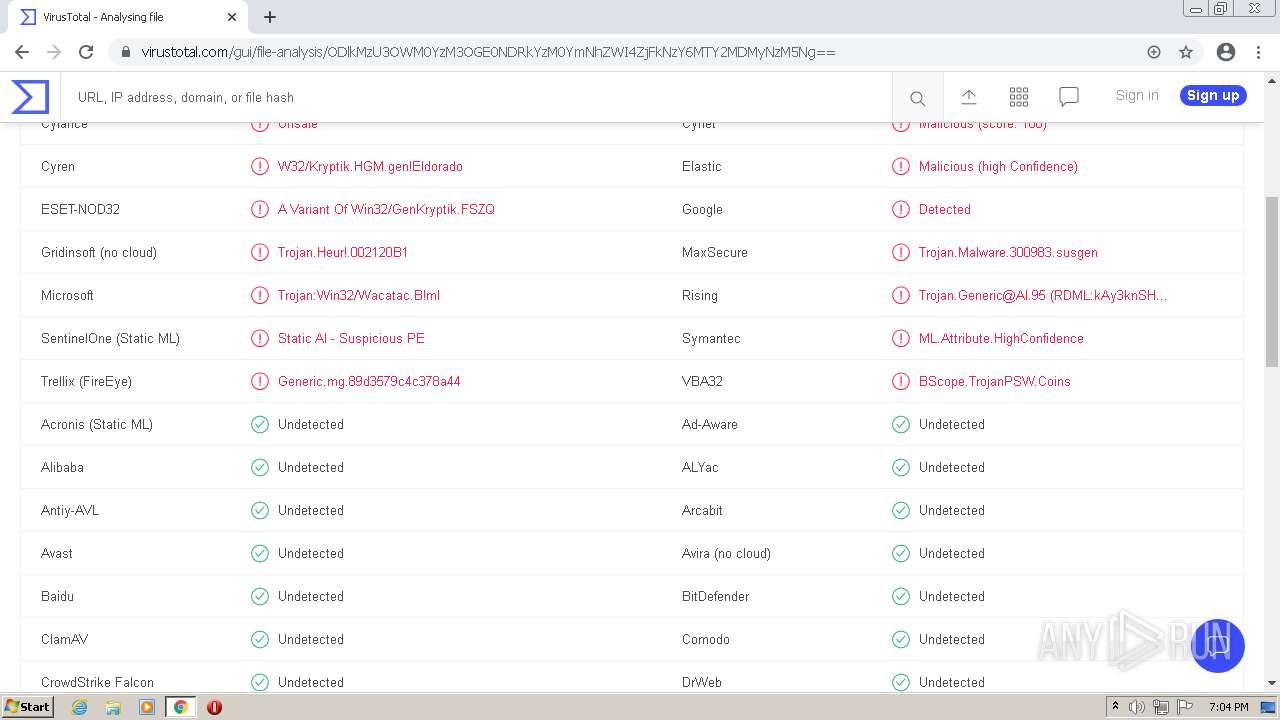Click the search magnifier icon

917,98
